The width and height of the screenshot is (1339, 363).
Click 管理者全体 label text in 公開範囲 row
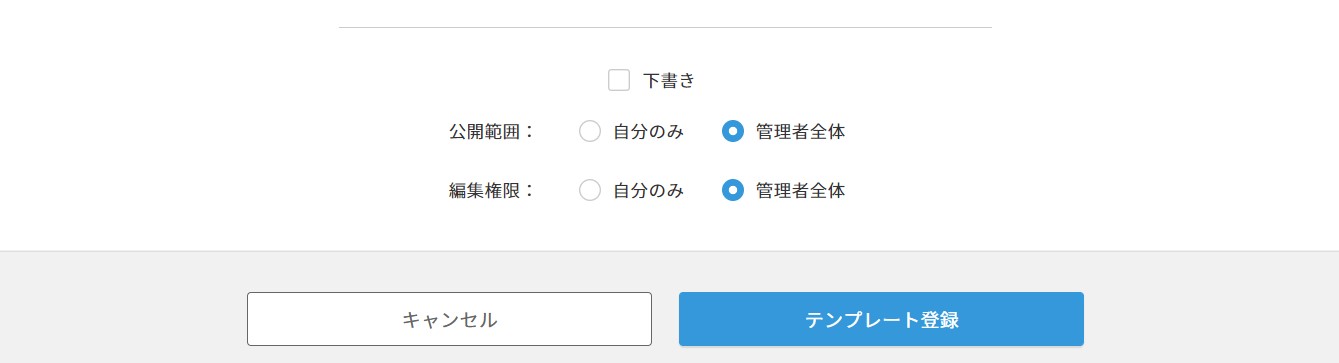[x=800, y=131]
